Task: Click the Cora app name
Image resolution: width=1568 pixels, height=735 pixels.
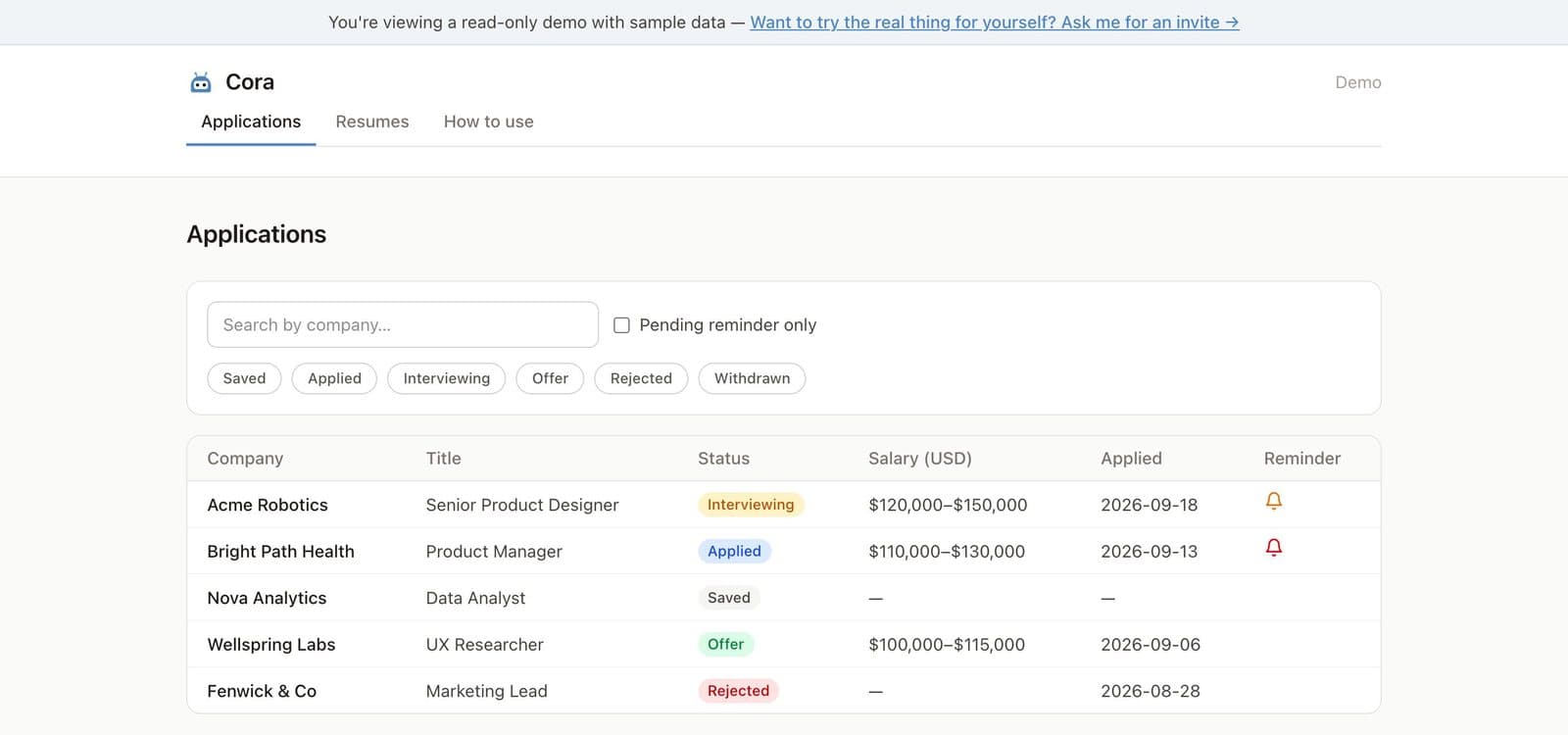Action: pos(250,82)
